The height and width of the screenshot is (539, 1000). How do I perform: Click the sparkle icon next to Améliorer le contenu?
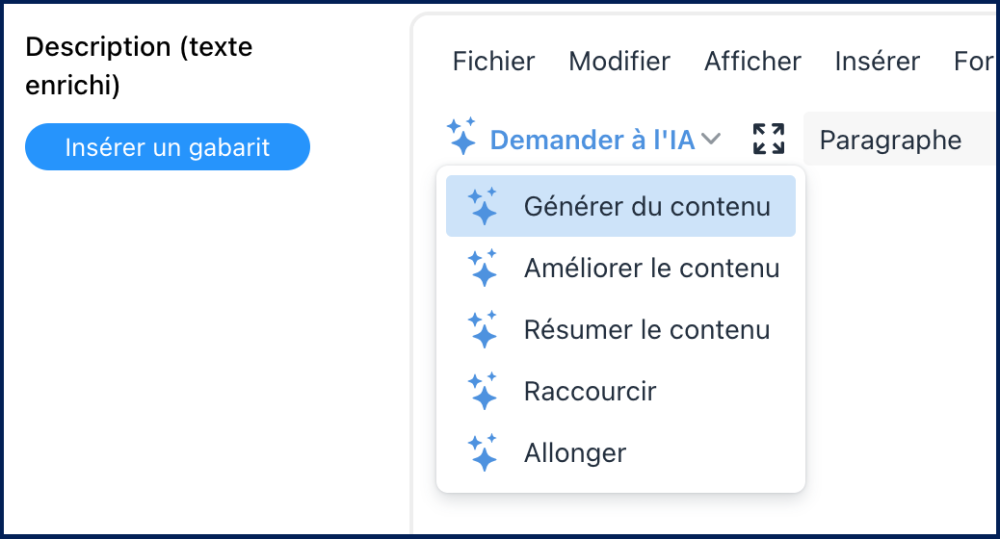482,268
